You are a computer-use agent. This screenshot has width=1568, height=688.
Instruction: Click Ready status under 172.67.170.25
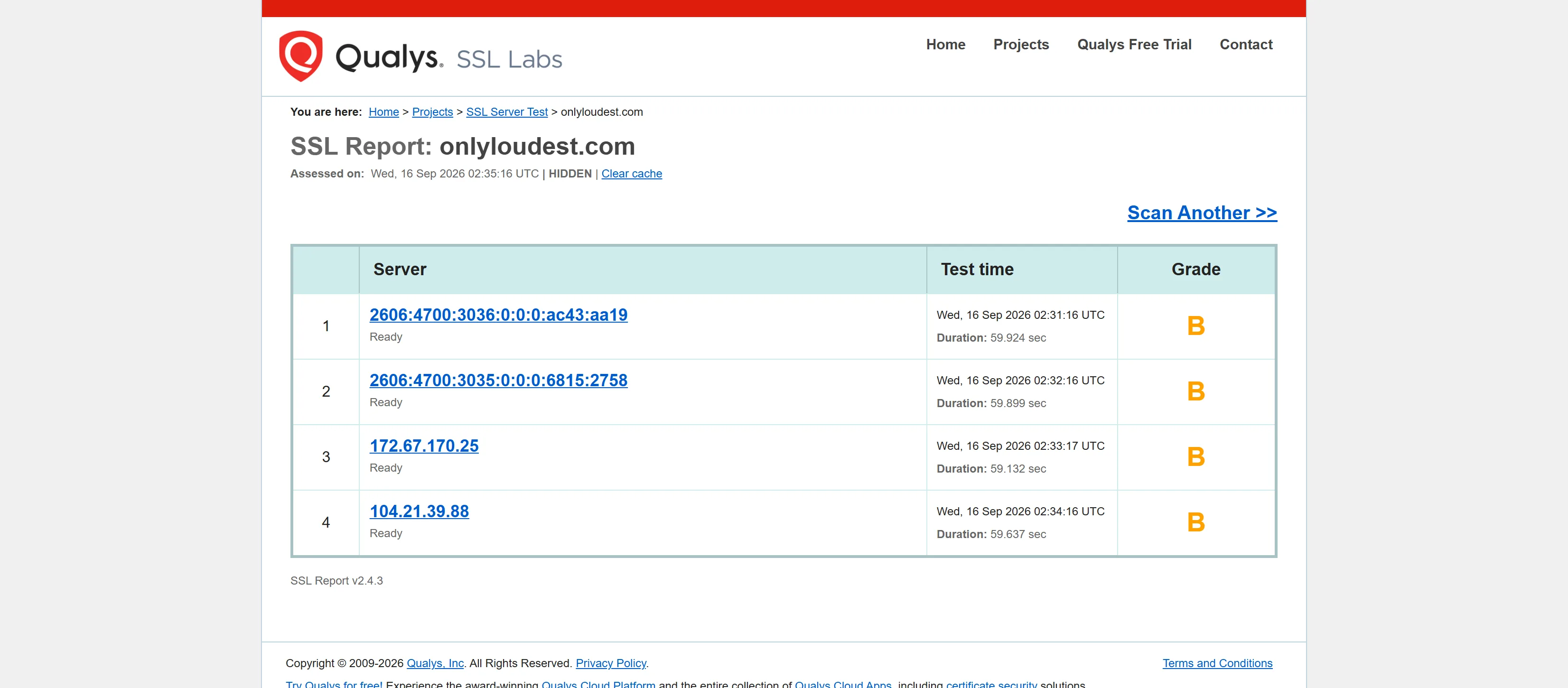[x=385, y=468]
